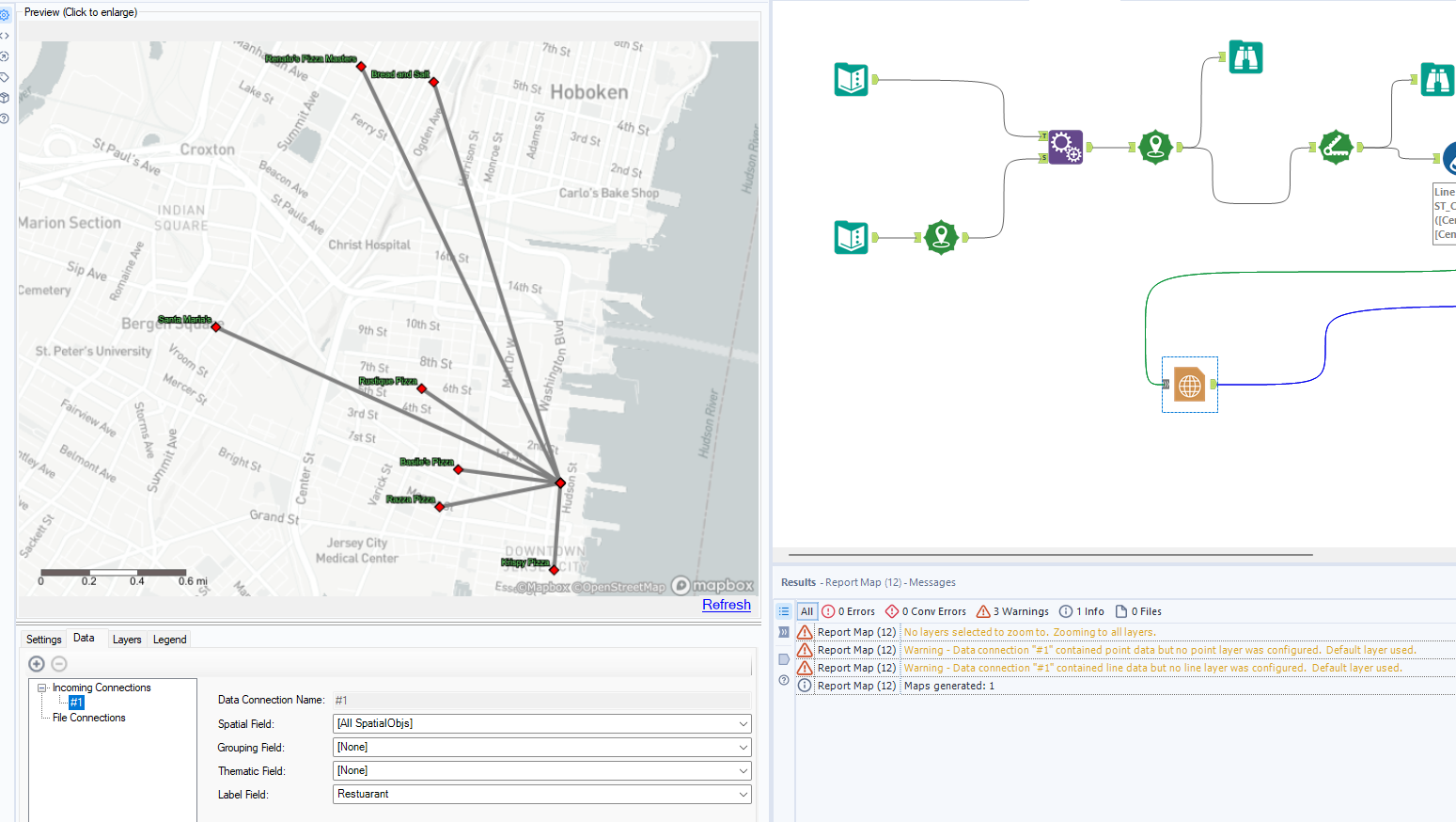The image size is (1456, 822).
Task: Select the #1 incoming connection
Action: point(76,702)
